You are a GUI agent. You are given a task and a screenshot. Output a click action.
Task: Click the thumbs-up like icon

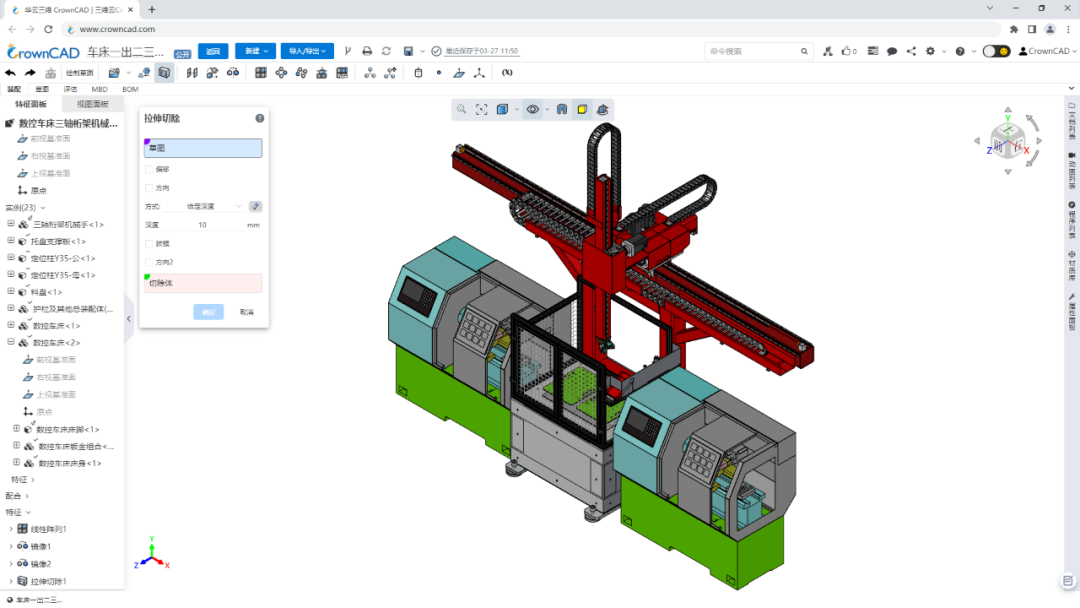[x=847, y=51]
